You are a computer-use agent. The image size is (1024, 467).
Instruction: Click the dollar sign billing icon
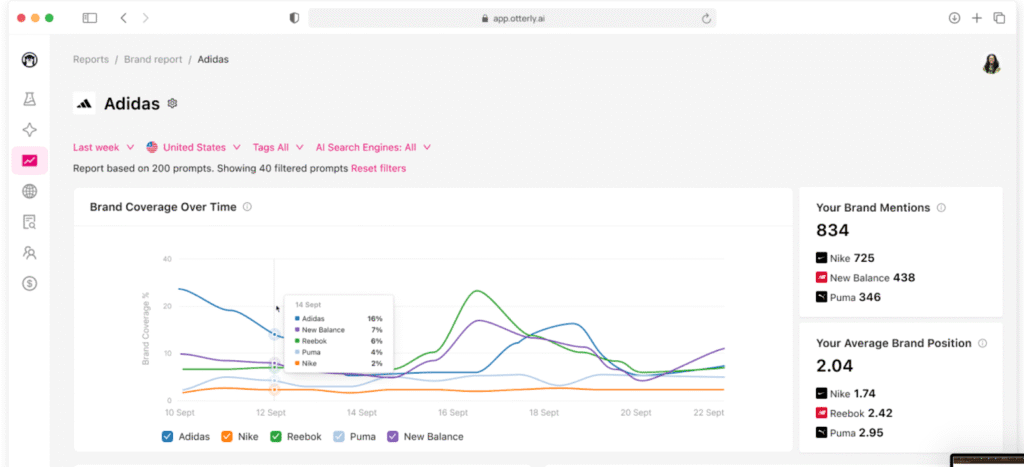point(30,283)
